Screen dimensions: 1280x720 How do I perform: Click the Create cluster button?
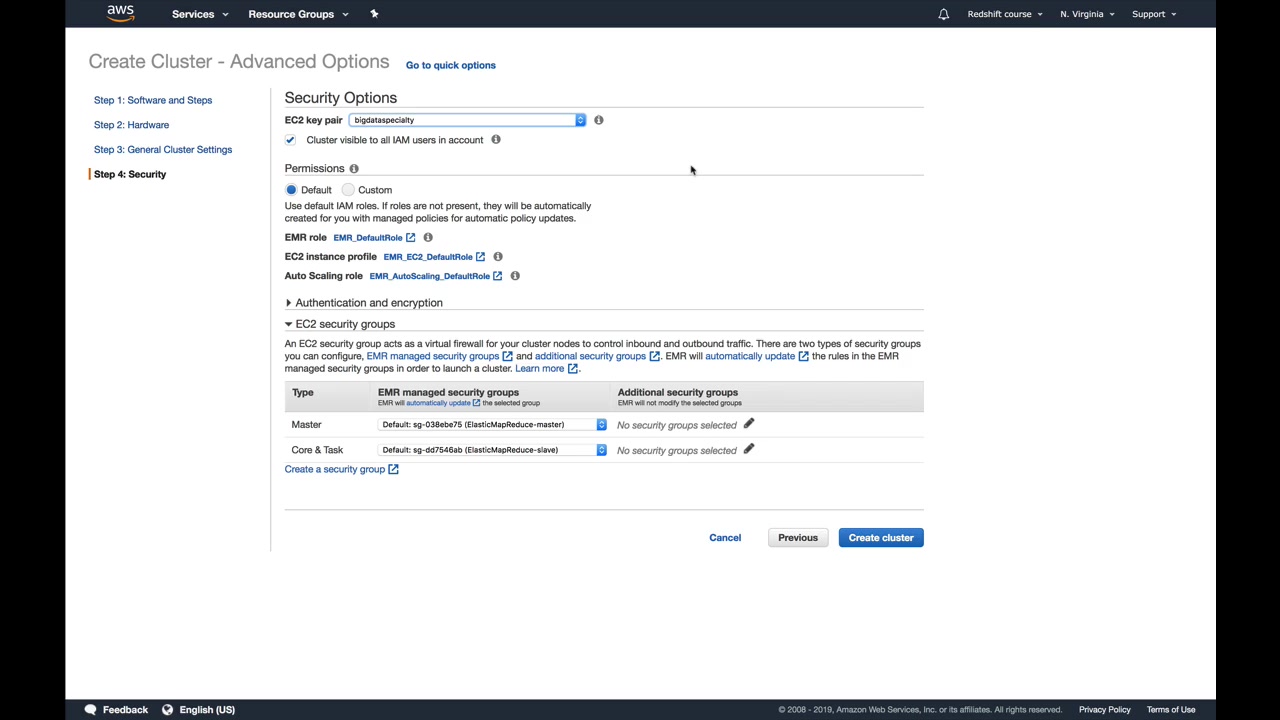(881, 538)
